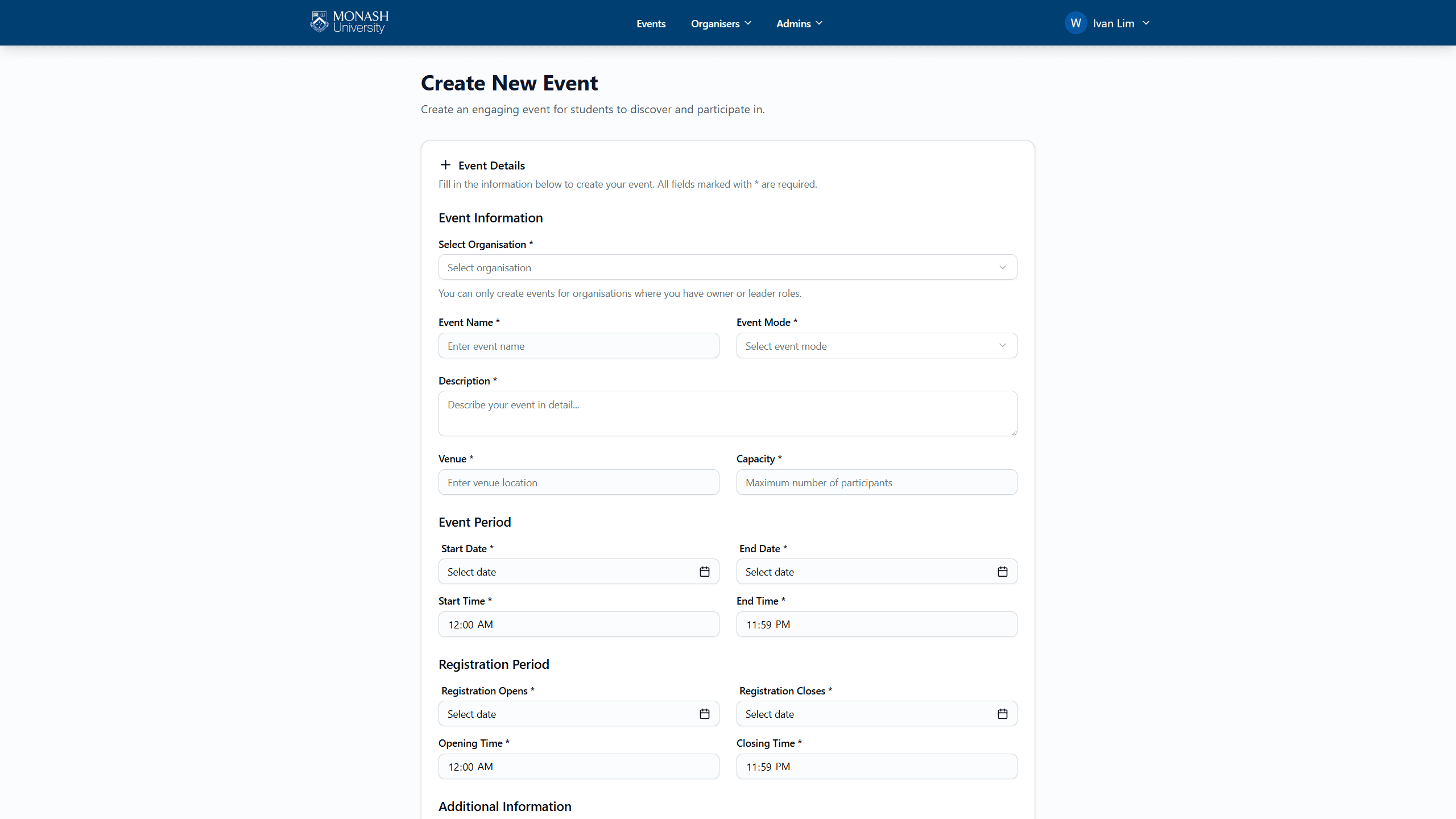The height and width of the screenshot is (819, 1456).
Task: Open the Start Date calendar picker
Action: coord(704,572)
